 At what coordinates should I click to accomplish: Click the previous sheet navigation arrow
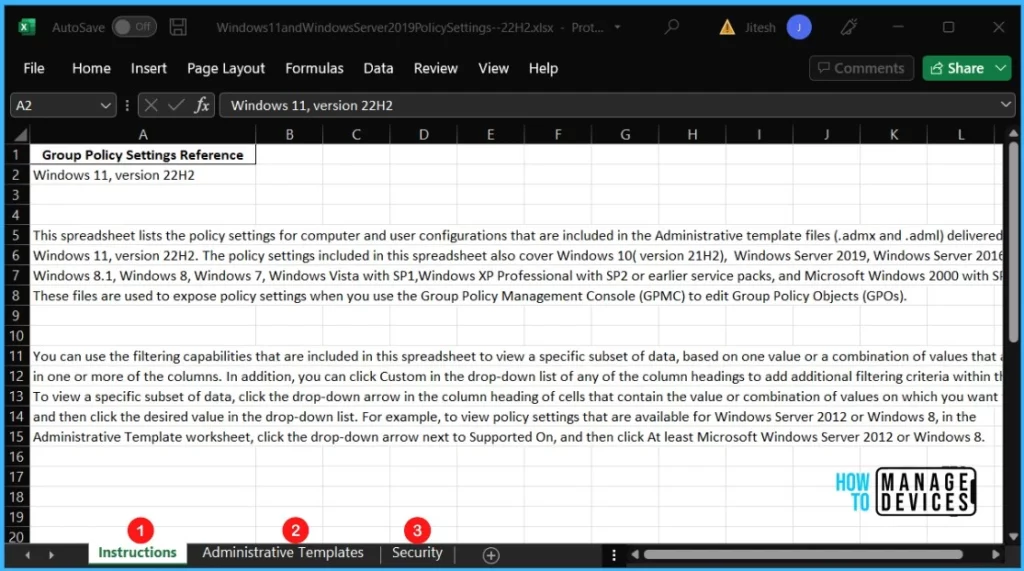point(27,555)
